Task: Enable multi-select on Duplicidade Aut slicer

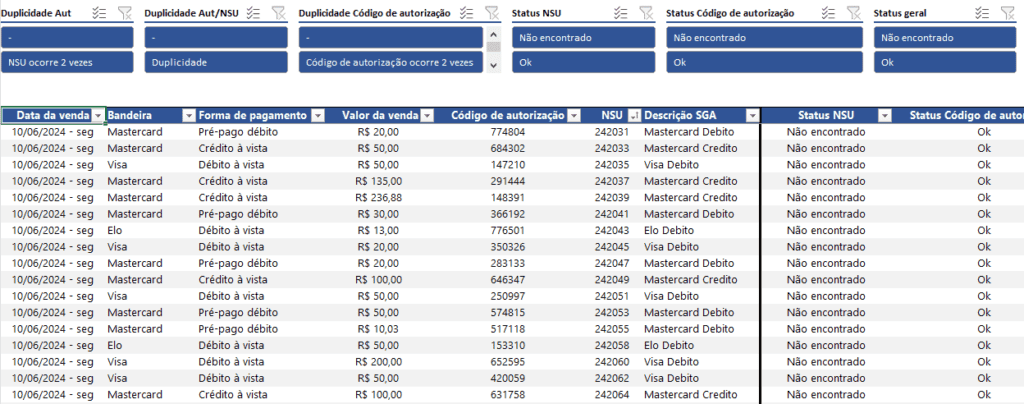Action: coord(98,13)
